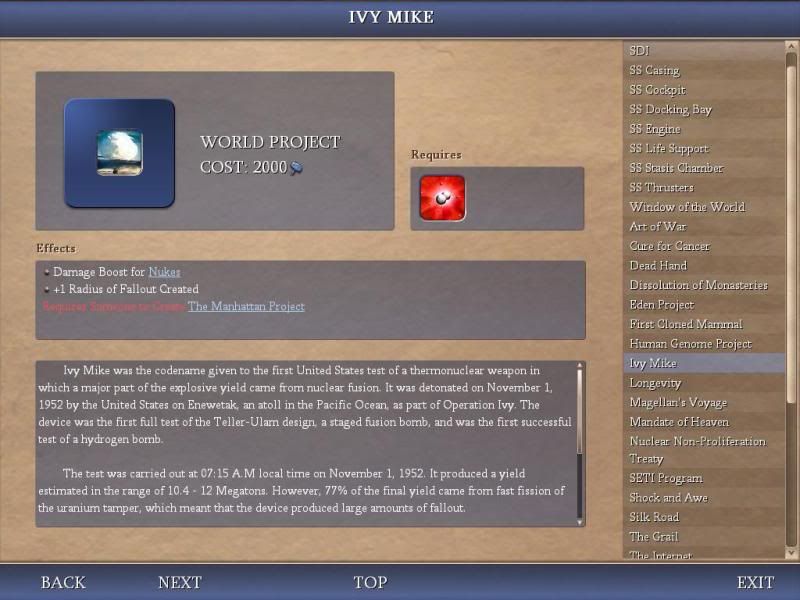The image size is (800, 600).
Task: Click the highlighted Ivy Mike list entry
Action: 704,363
